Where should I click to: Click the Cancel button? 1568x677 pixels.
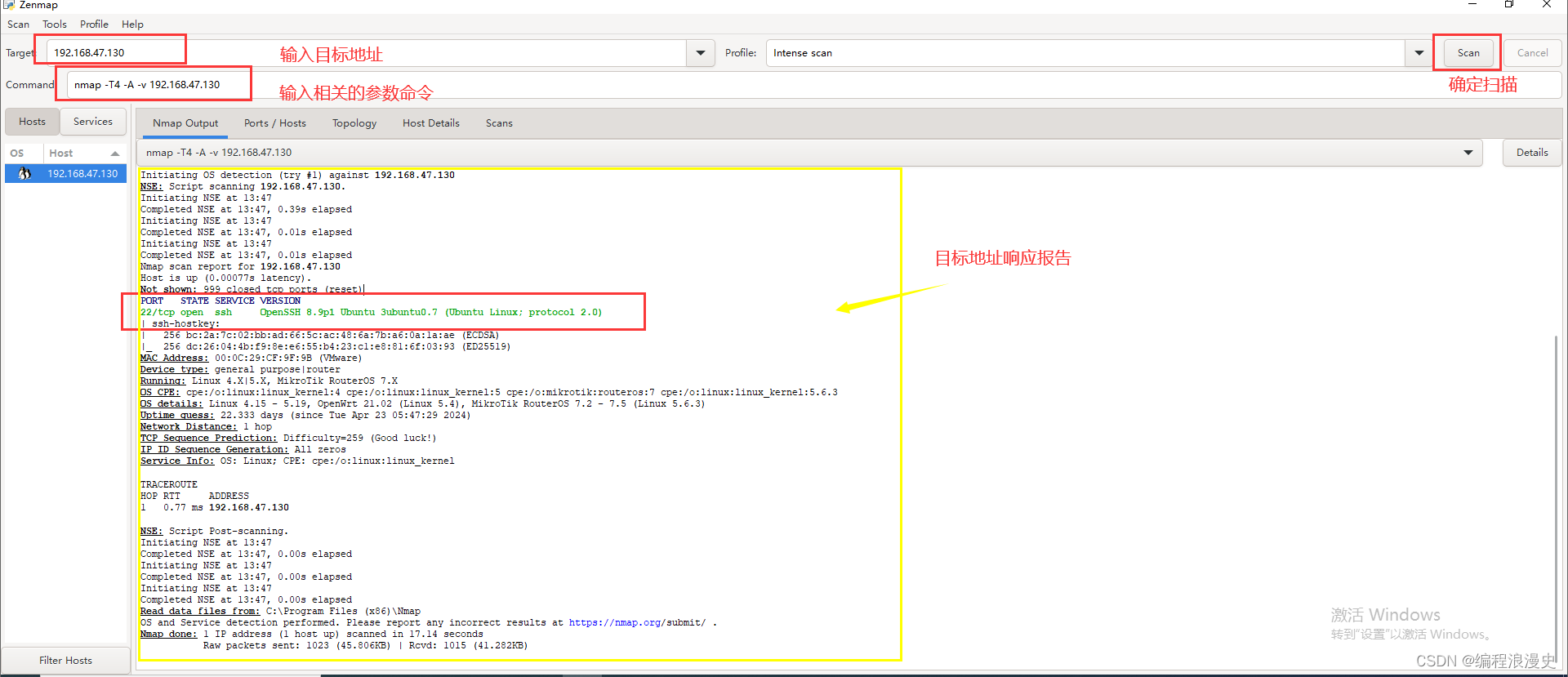[1532, 53]
